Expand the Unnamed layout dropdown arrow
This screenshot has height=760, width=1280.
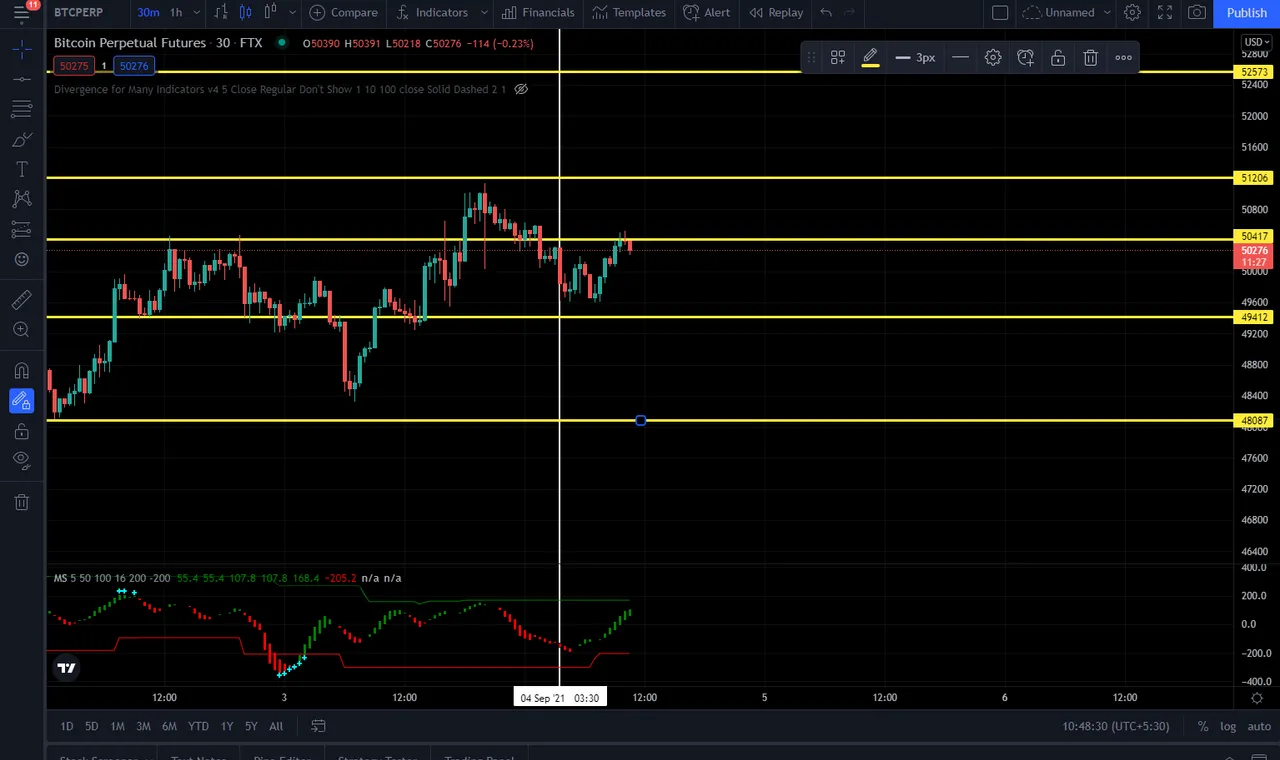[1106, 13]
